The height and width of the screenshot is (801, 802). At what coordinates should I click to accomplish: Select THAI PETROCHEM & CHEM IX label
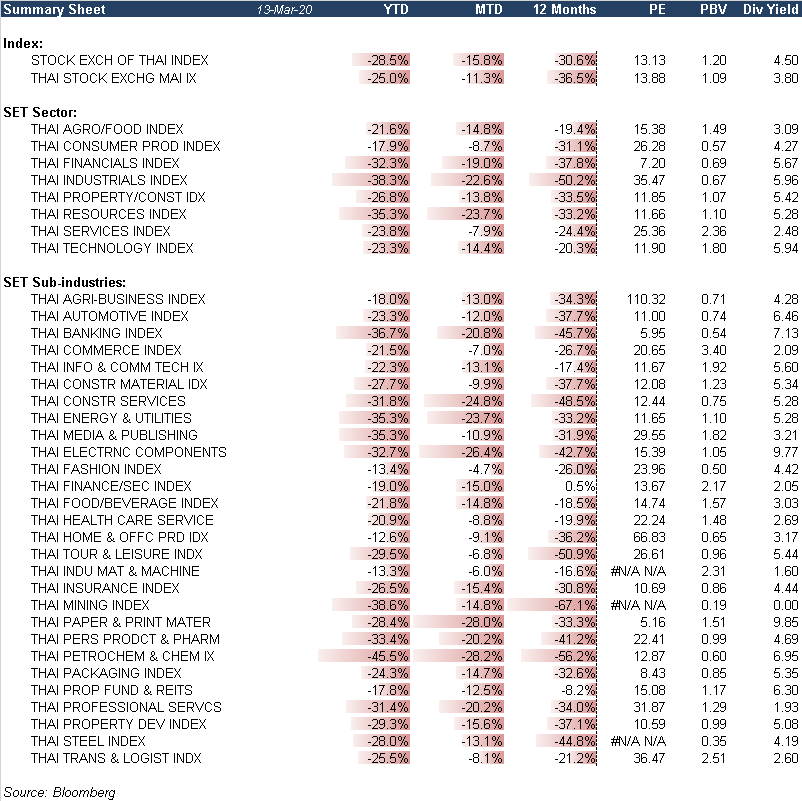pos(122,656)
